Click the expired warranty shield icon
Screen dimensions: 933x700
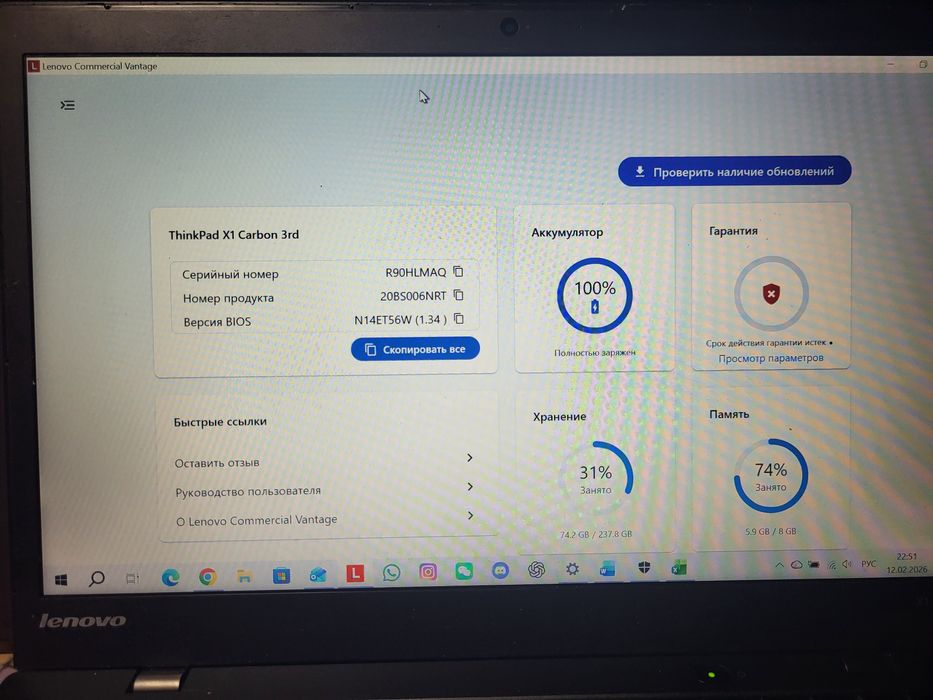771,293
